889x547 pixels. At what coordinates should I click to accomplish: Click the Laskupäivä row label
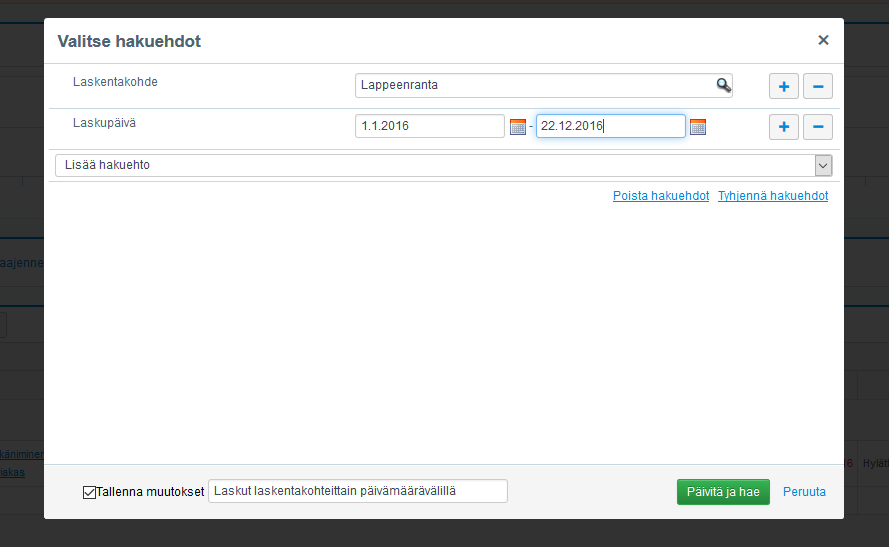(x=104, y=123)
